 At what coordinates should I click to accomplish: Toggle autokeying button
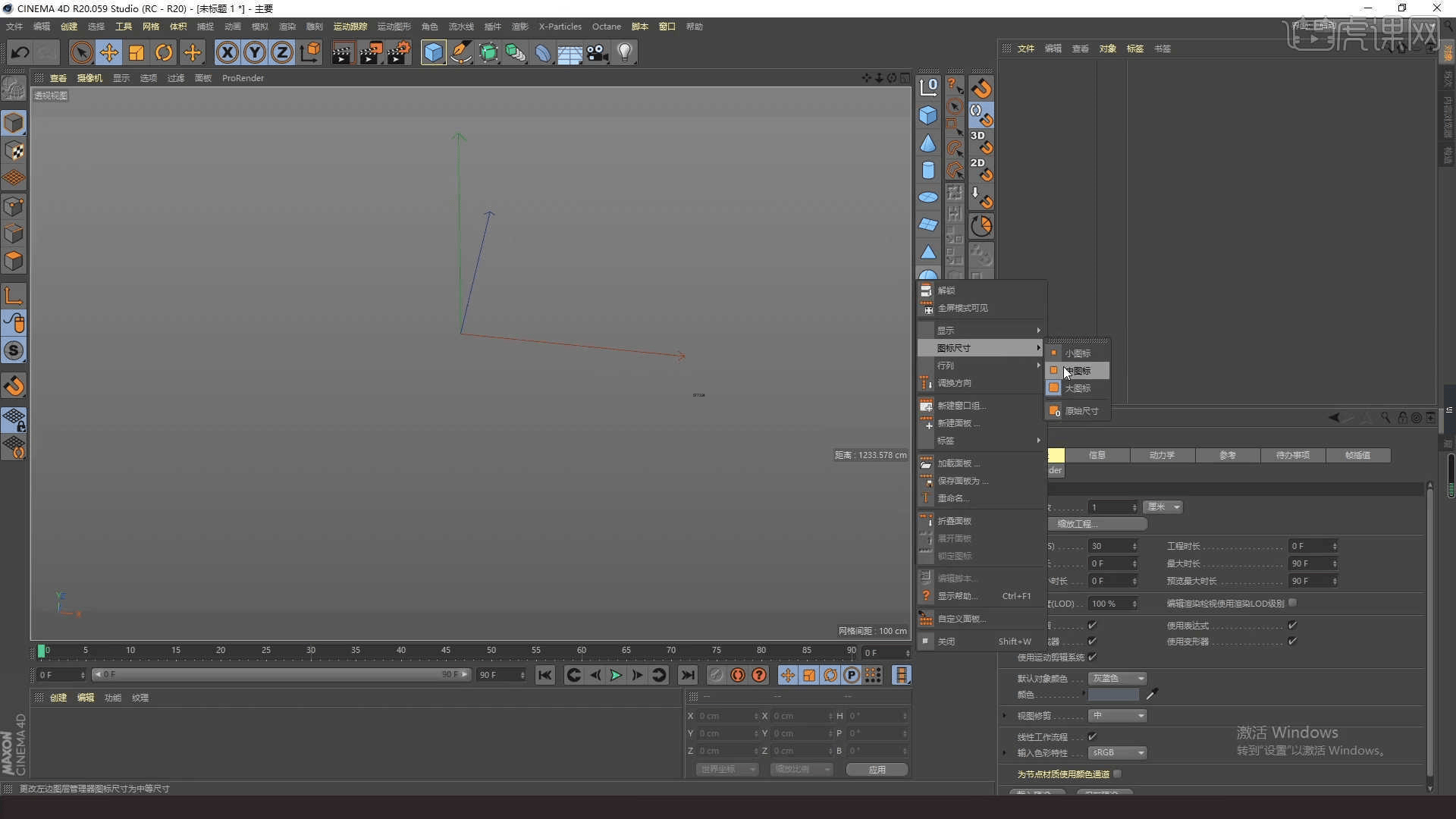[x=737, y=675]
